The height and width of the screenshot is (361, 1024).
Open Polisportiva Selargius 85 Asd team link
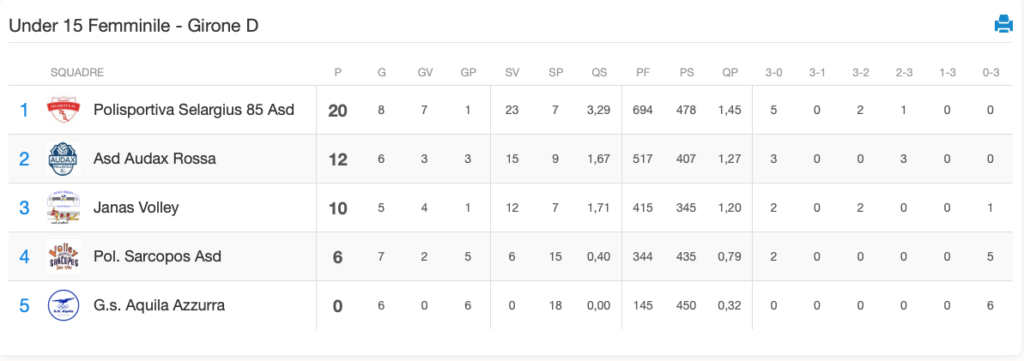click(194, 110)
